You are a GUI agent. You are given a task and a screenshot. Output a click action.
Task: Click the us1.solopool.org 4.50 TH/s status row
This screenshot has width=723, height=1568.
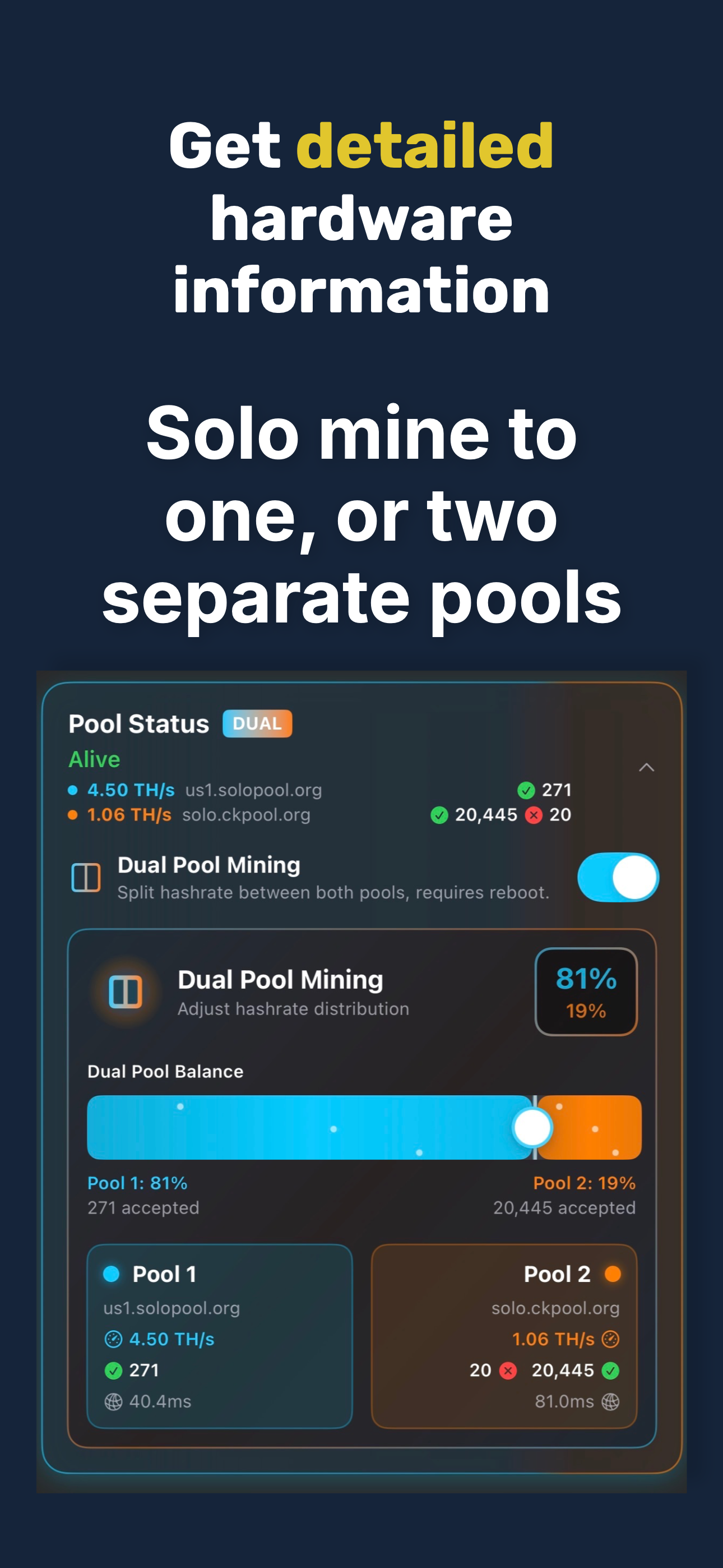coord(319,790)
